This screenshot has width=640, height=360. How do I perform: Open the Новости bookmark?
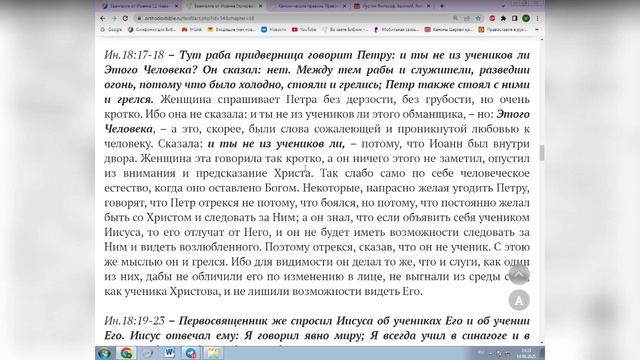point(273,29)
